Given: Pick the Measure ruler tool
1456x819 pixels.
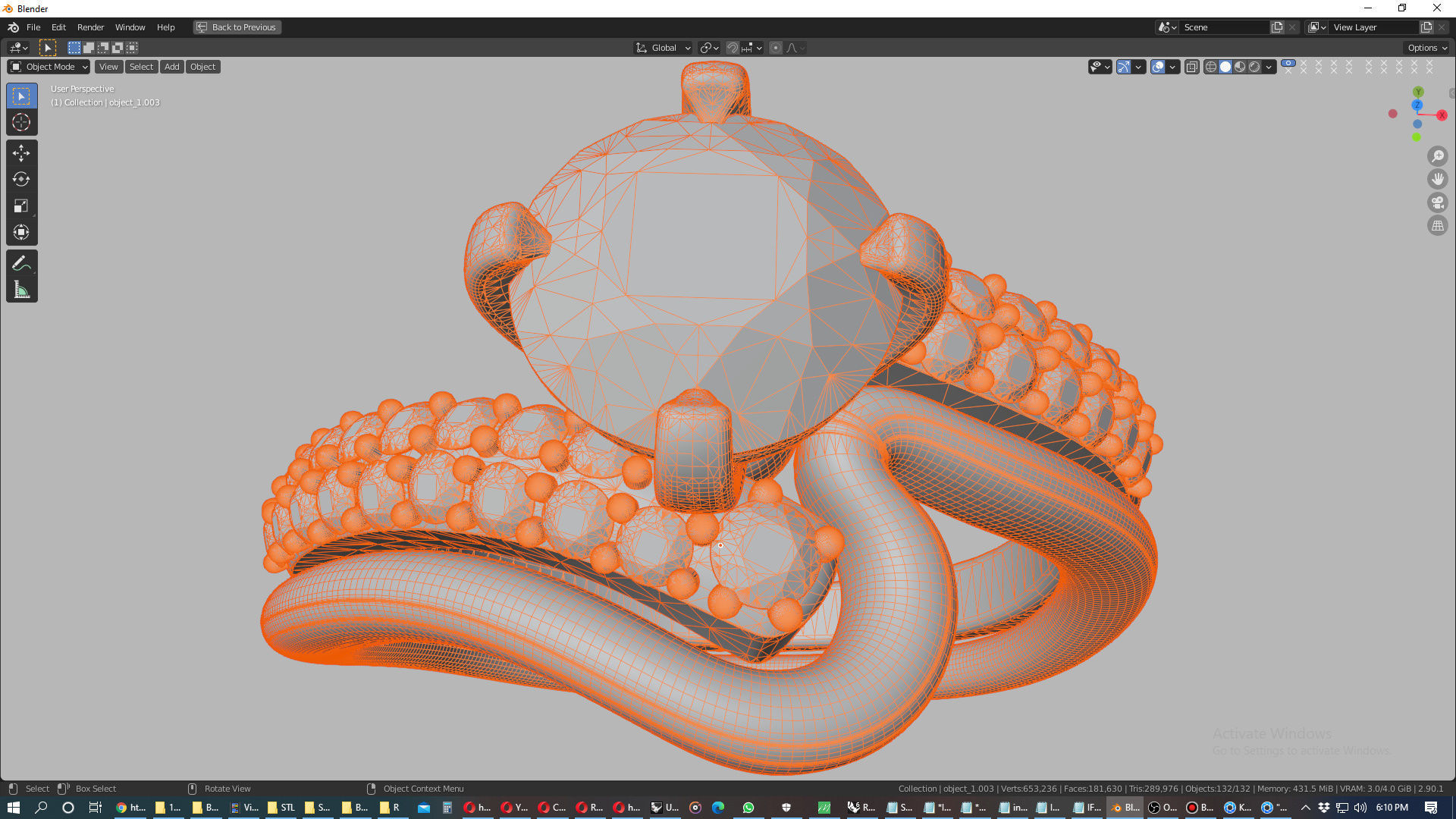Looking at the screenshot, I should tap(21, 290).
